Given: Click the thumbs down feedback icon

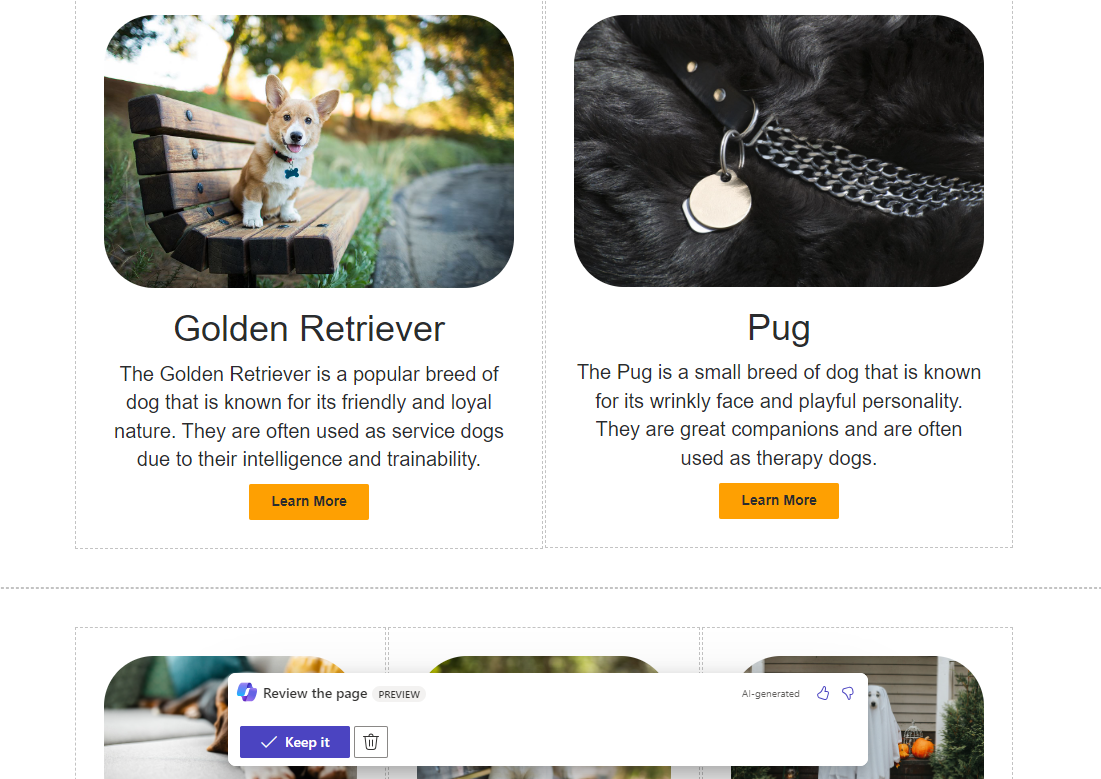Looking at the screenshot, I should 848,693.
